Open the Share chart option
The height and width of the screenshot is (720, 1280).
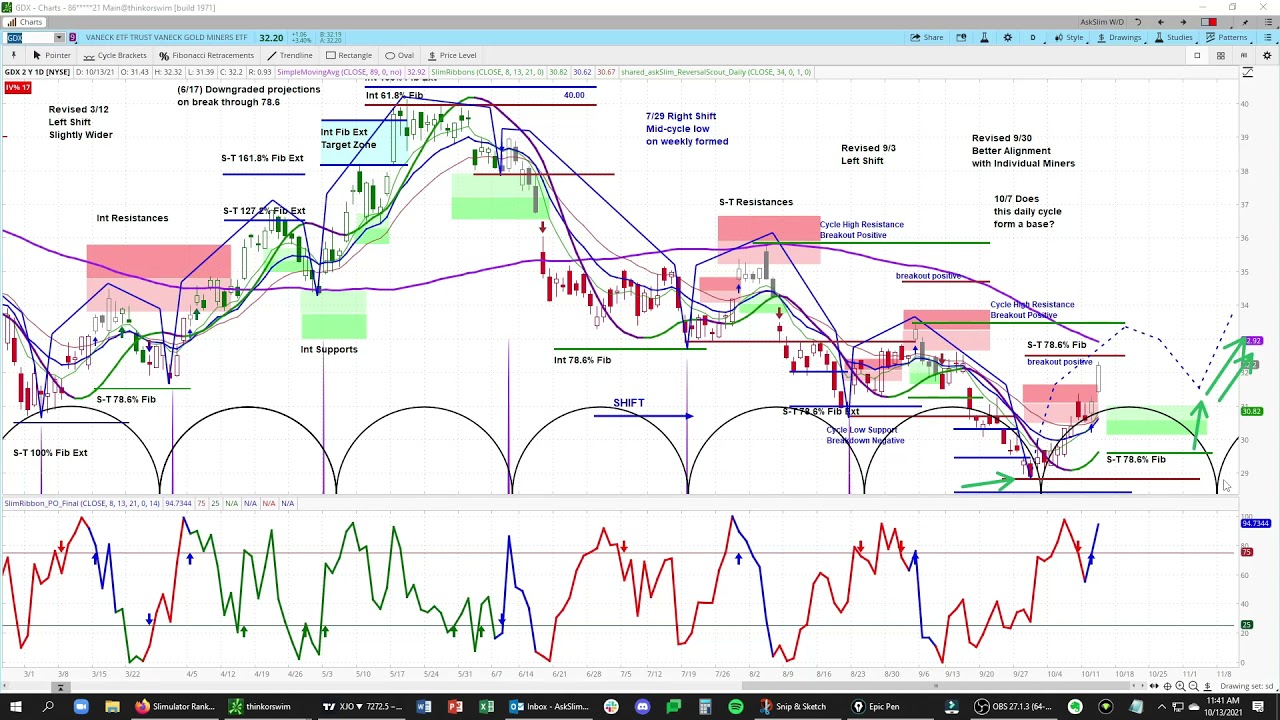(x=926, y=38)
